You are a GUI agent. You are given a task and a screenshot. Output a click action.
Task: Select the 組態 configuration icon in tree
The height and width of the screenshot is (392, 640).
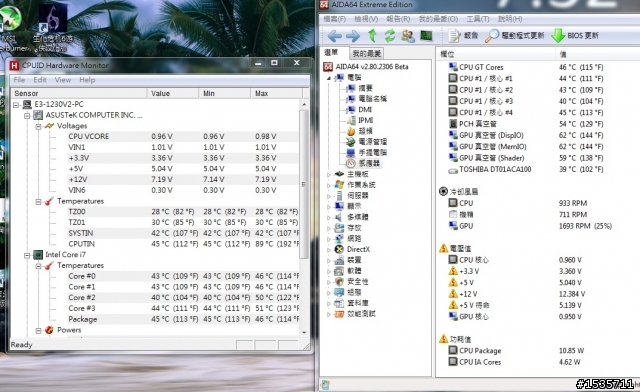[339, 292]
